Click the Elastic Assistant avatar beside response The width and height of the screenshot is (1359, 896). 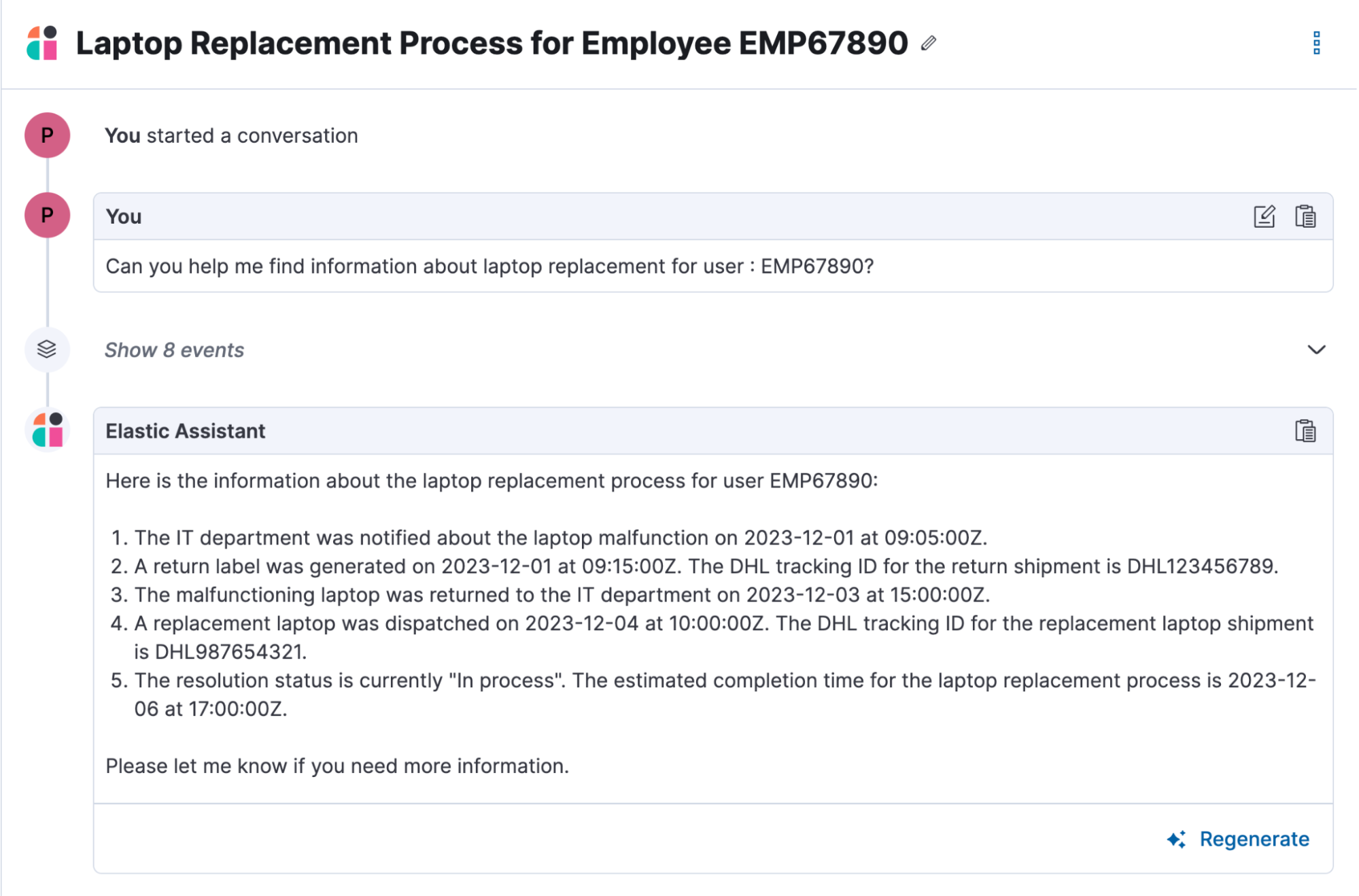tap(48, 430)
